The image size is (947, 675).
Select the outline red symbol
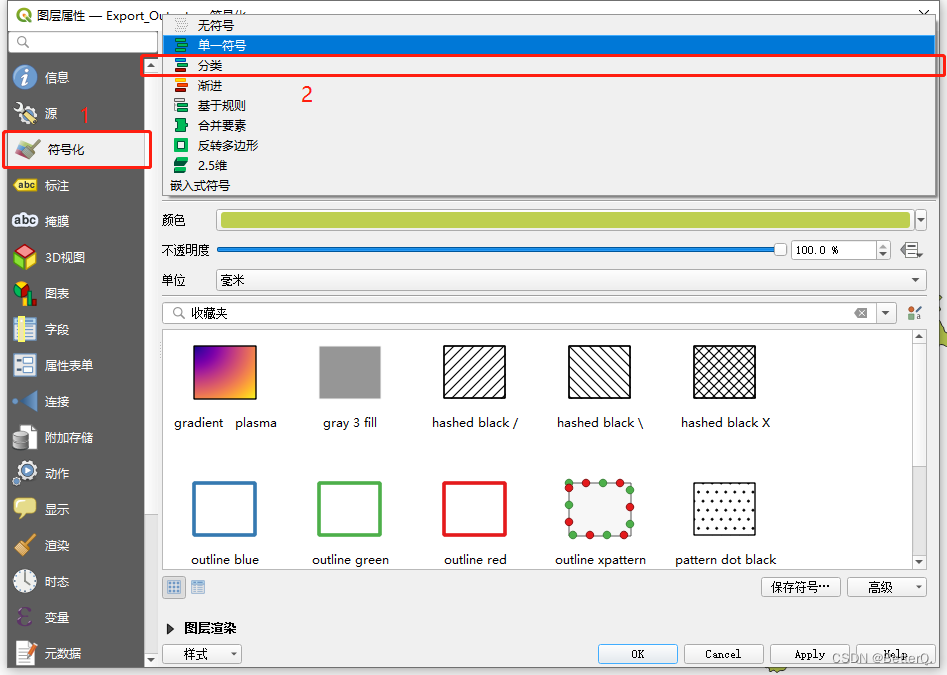pos(475,523)
